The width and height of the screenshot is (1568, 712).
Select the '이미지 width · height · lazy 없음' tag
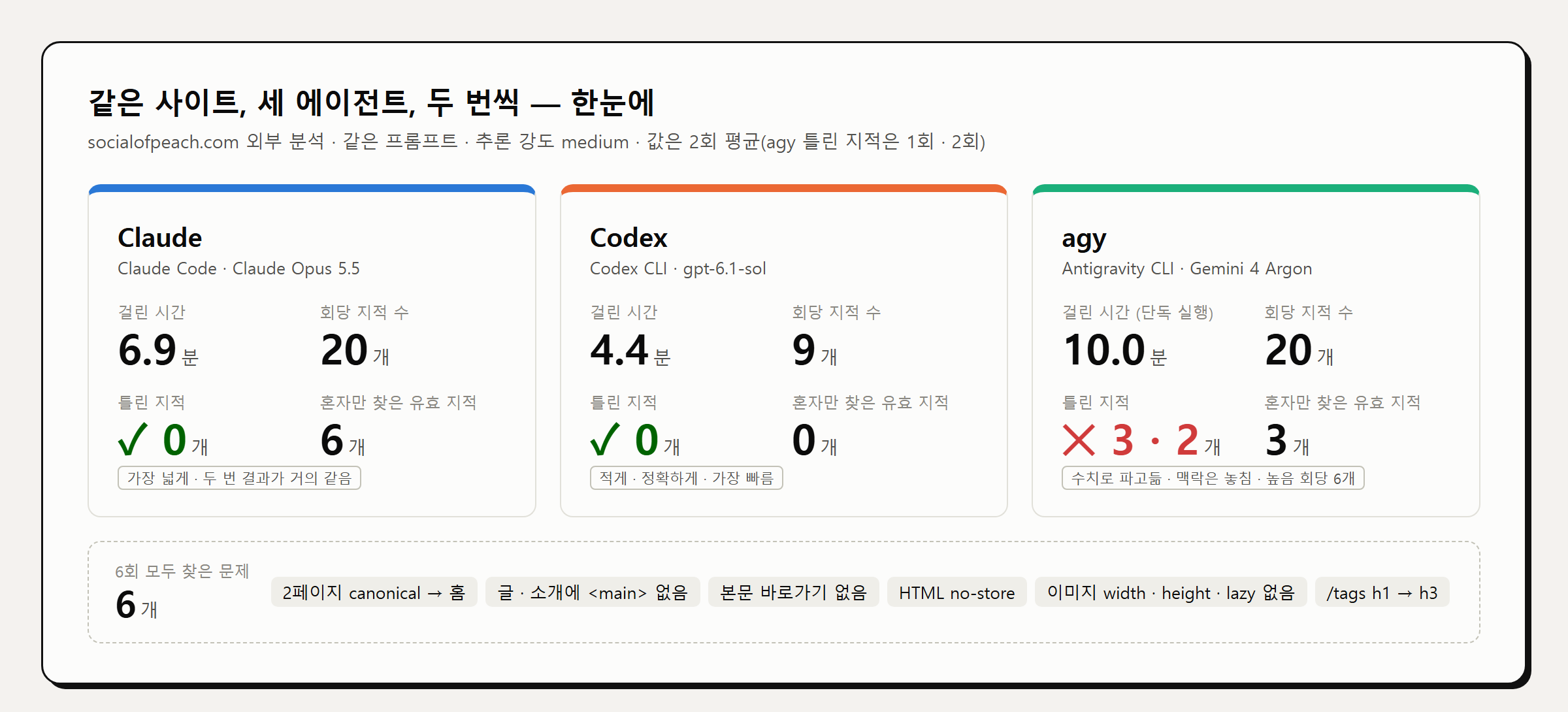(x=1171, y=592)
